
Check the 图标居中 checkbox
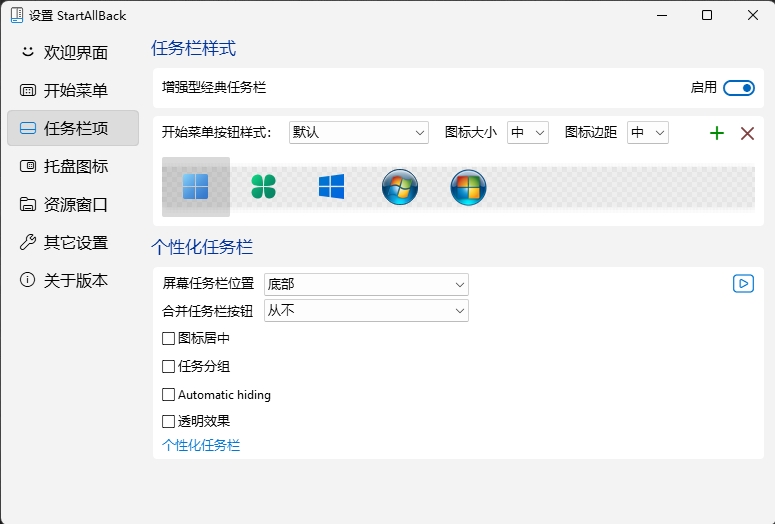tap(169, 339)
